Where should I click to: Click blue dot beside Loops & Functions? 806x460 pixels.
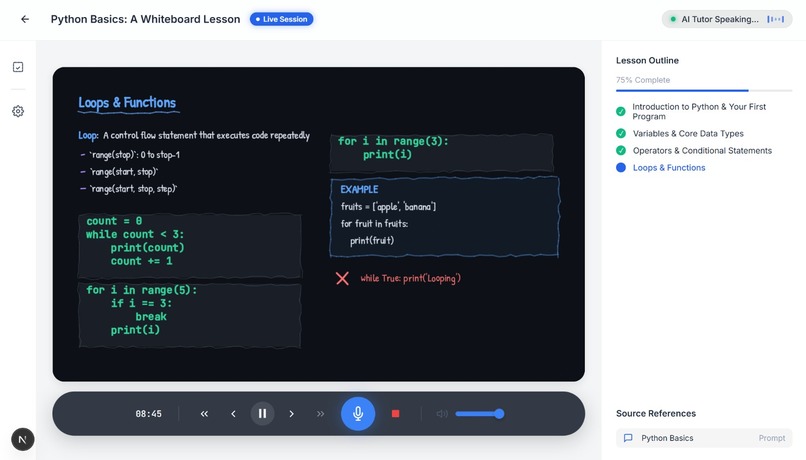click(x=621, y=168)
